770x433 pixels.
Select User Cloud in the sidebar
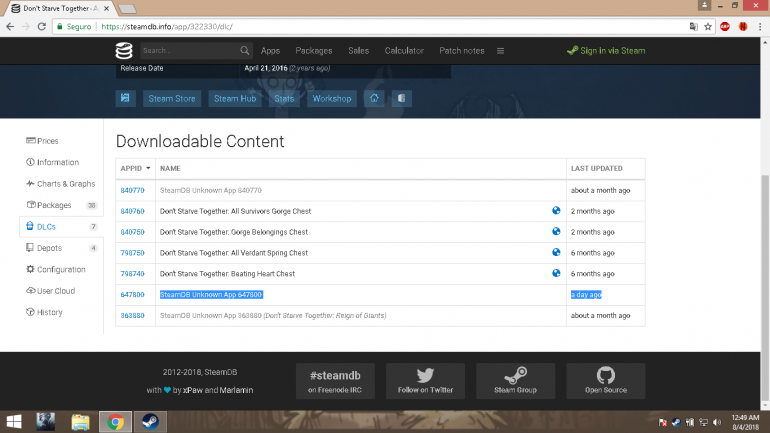51,291
